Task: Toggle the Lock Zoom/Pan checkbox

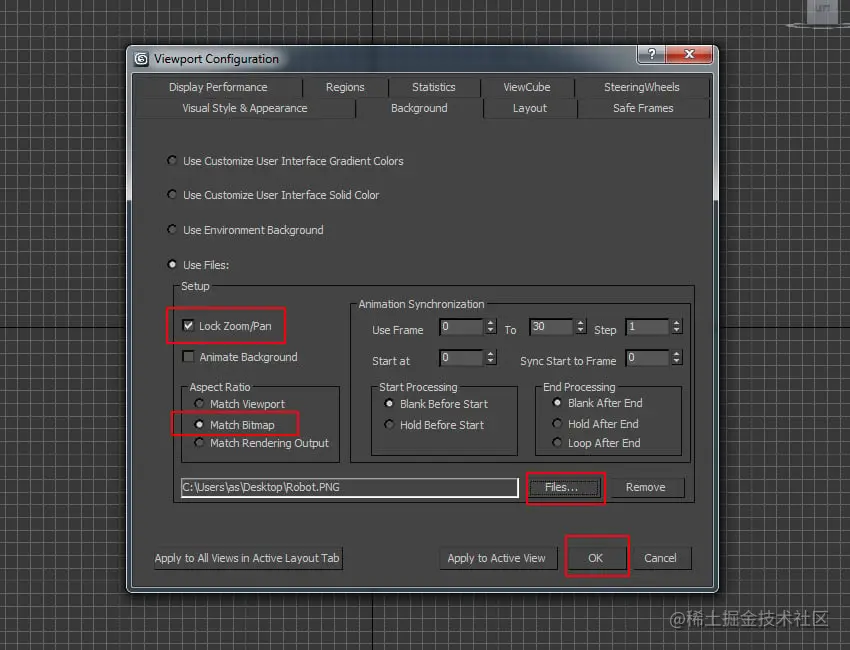Action: [x=188, y=326]
